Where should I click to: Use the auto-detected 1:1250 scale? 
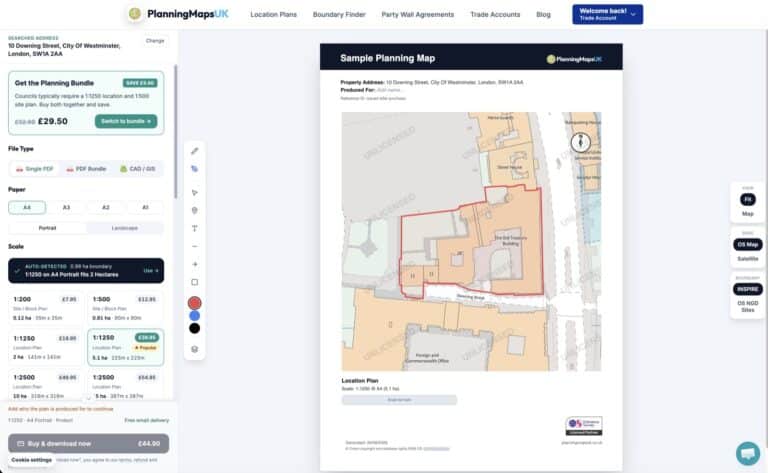pyautogui.click(x=151, y=271)
